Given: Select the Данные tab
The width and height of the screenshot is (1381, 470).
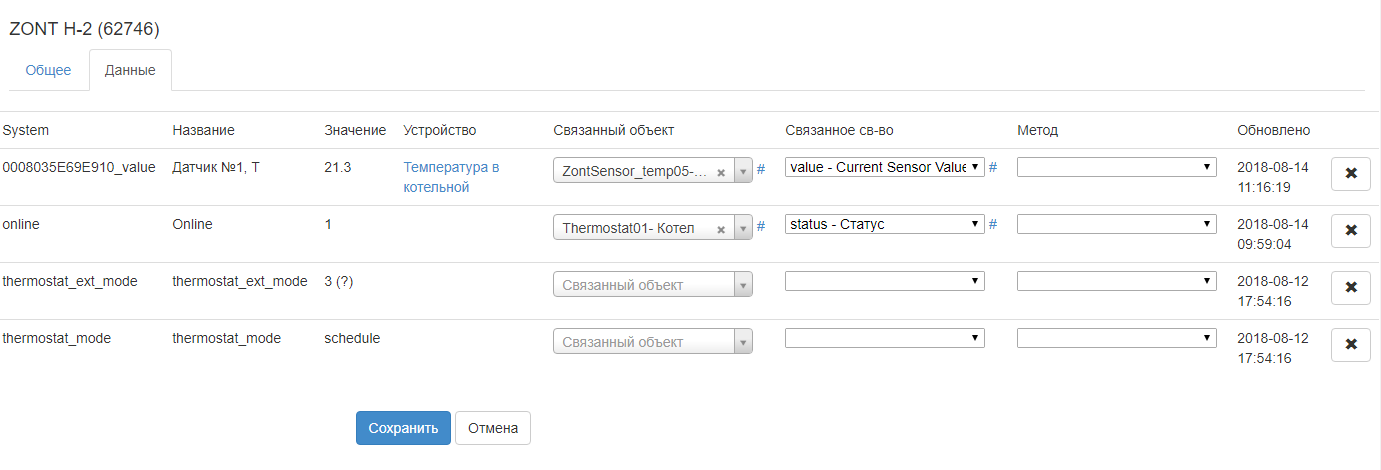Looking at the screenshot, I should coord(130,70).
